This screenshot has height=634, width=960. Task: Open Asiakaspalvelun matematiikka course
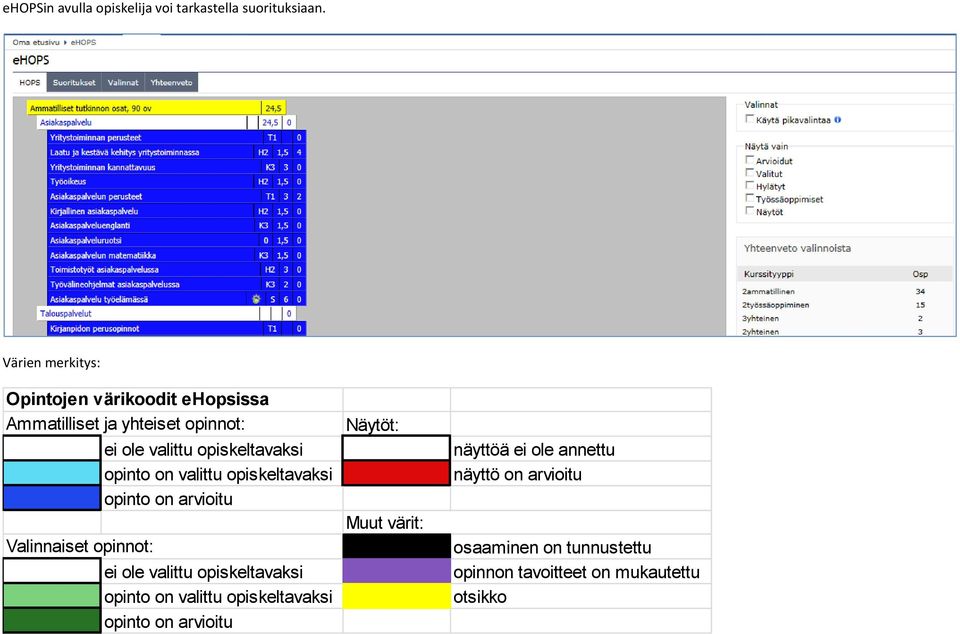(x=177, y=255)
